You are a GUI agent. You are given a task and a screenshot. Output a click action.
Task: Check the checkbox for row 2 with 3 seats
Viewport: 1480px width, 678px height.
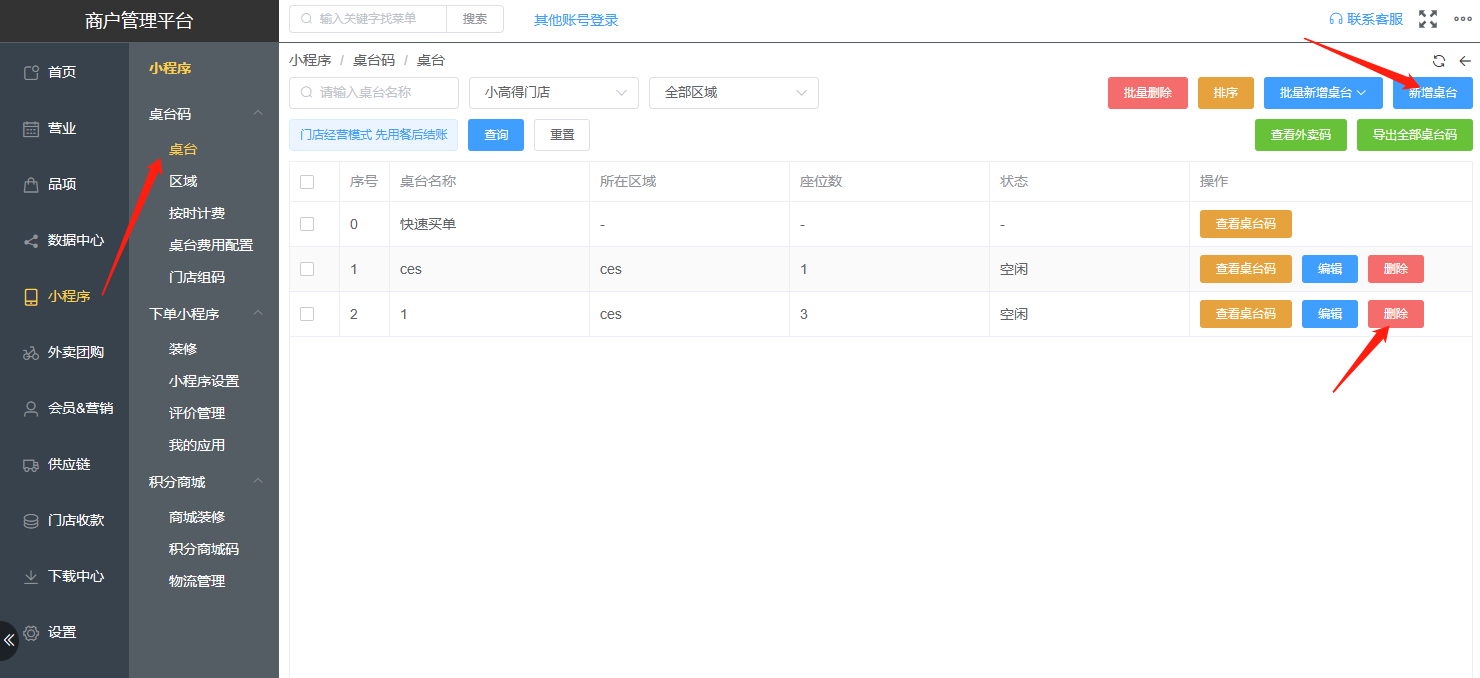click(307, 314)
